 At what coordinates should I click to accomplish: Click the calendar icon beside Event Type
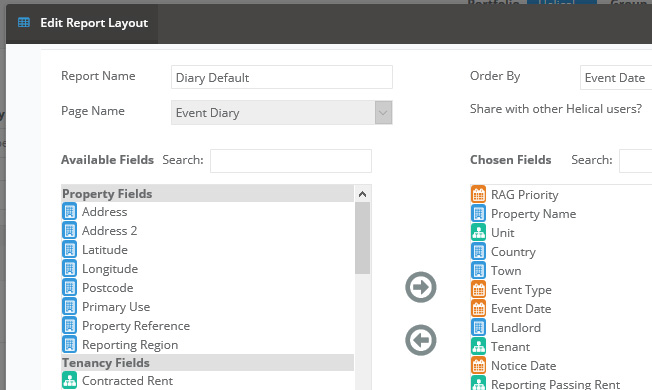479,289
